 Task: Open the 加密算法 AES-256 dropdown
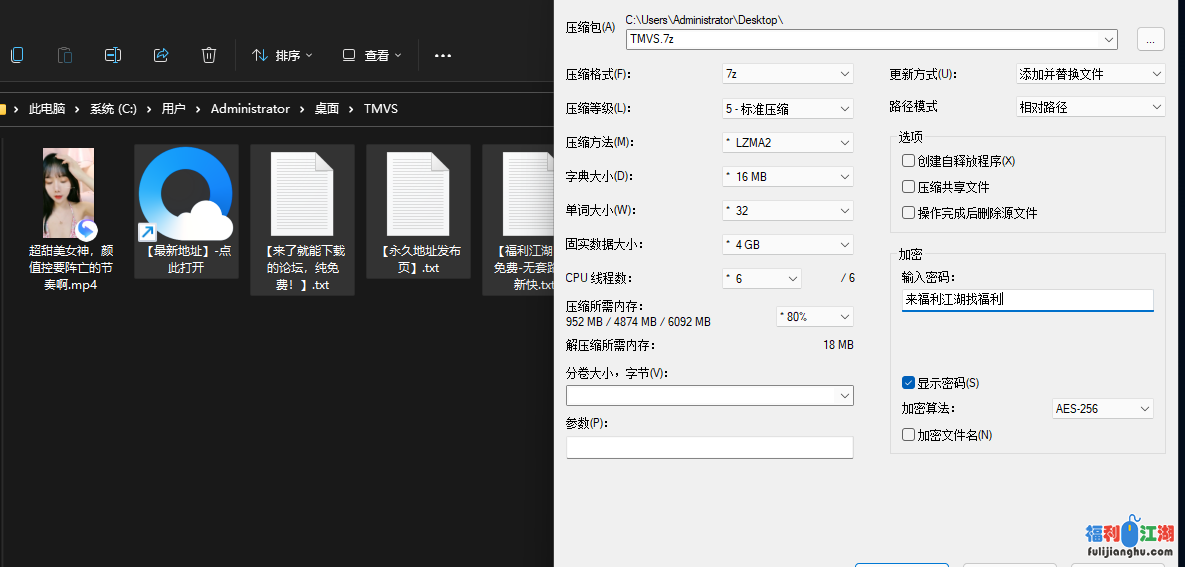[x=1102, y=409]
